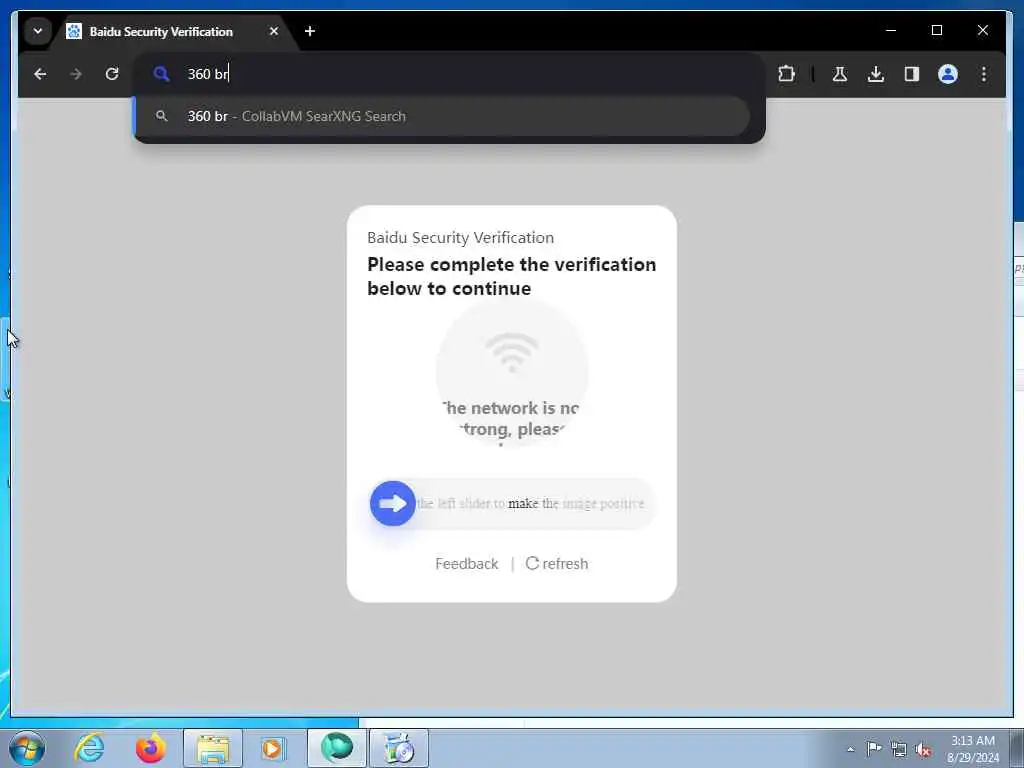Image resolution: width=1024 pixels, height=768 pixels.
Task: Go back using browser back arrow
Action: [40, 74]
